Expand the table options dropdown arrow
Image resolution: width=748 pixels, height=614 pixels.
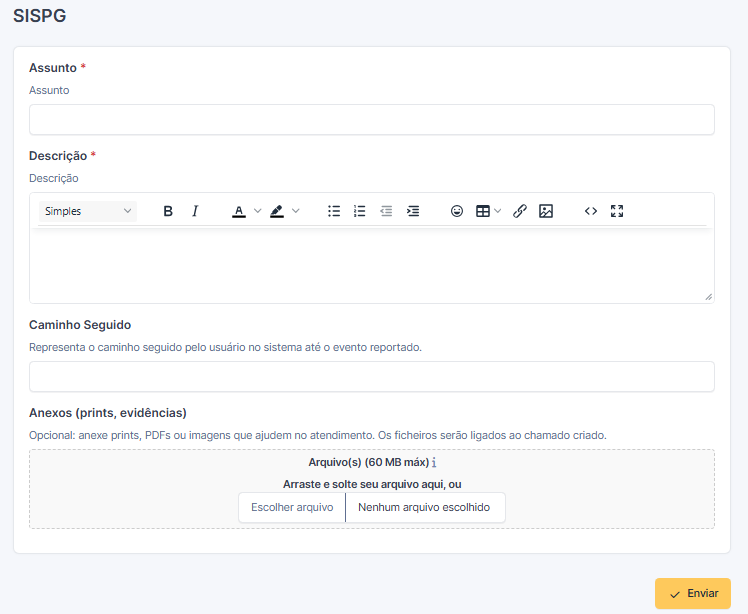point(498,211)
